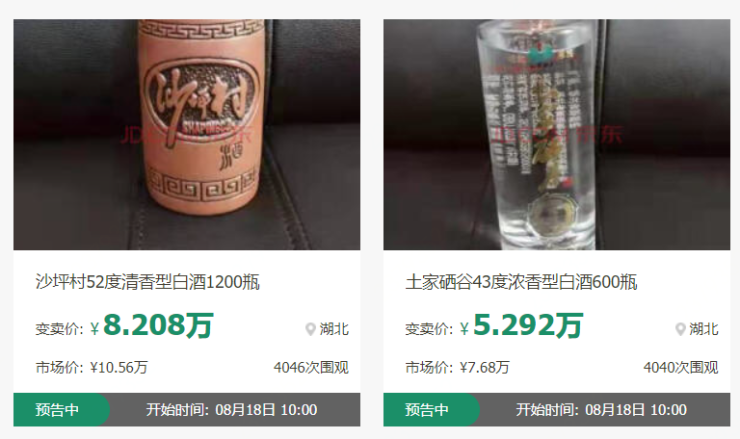This screenshot has width=740, height=439.
Task: Click the 4046次围观 view count
Action: 311,367
